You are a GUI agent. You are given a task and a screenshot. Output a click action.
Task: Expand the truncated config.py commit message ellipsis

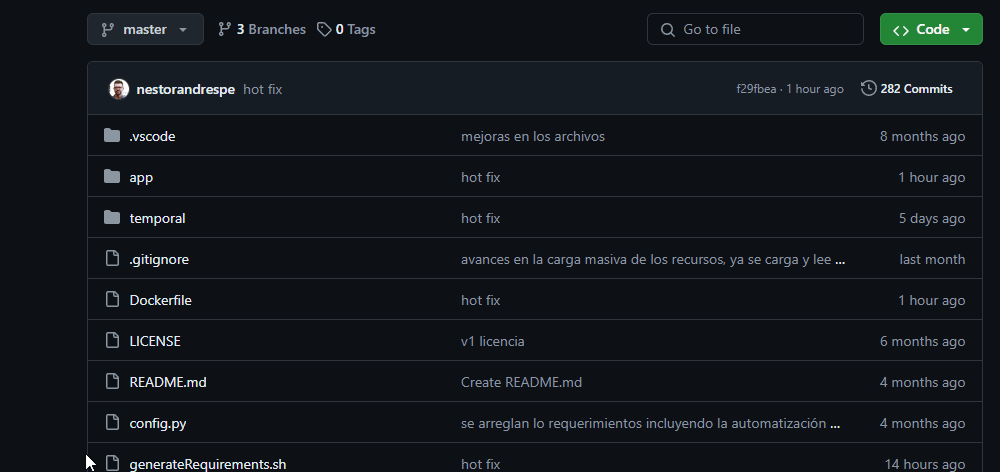coord(835,424)
